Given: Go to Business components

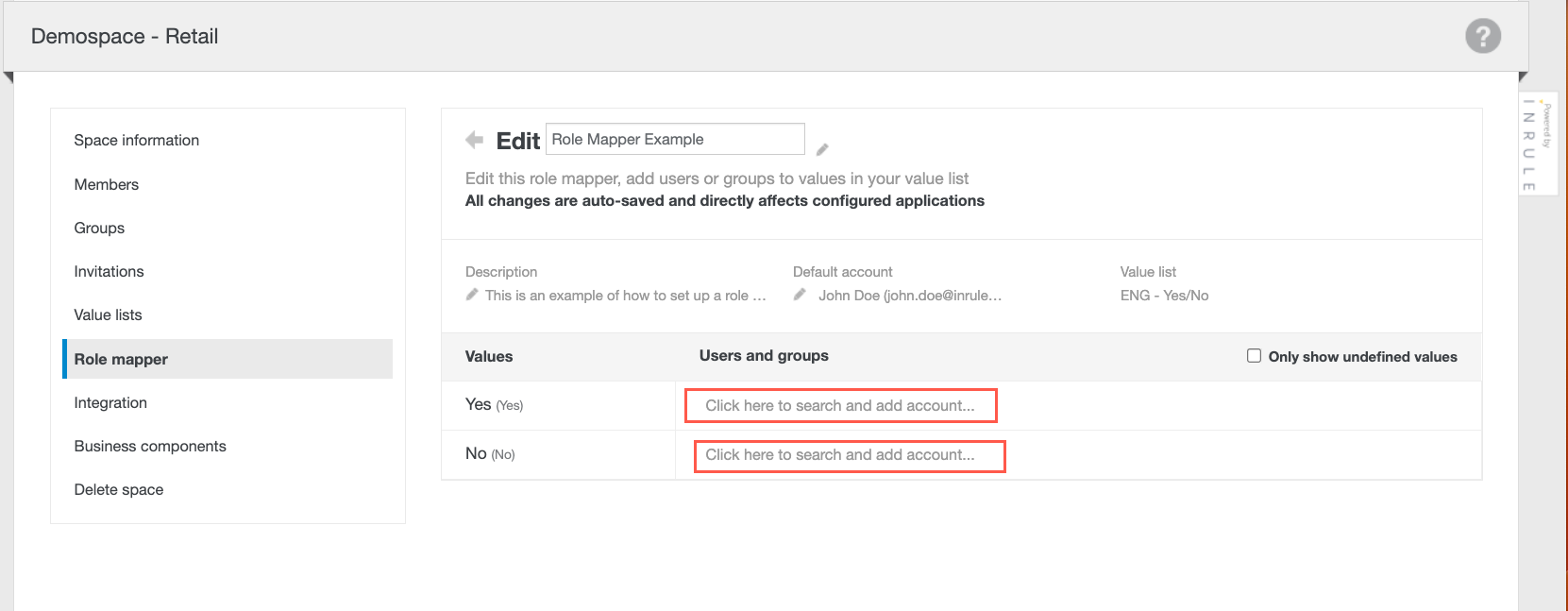Looking at the screenshot, I should point(150,446).
